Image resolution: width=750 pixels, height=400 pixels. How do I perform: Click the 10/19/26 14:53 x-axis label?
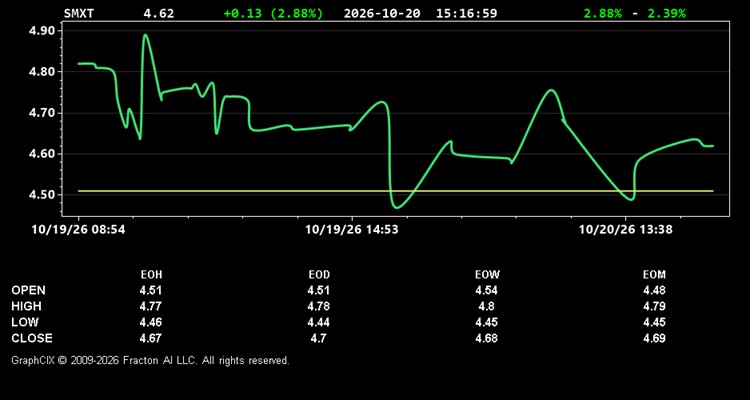pyautogui.click(x=352, y=230)
